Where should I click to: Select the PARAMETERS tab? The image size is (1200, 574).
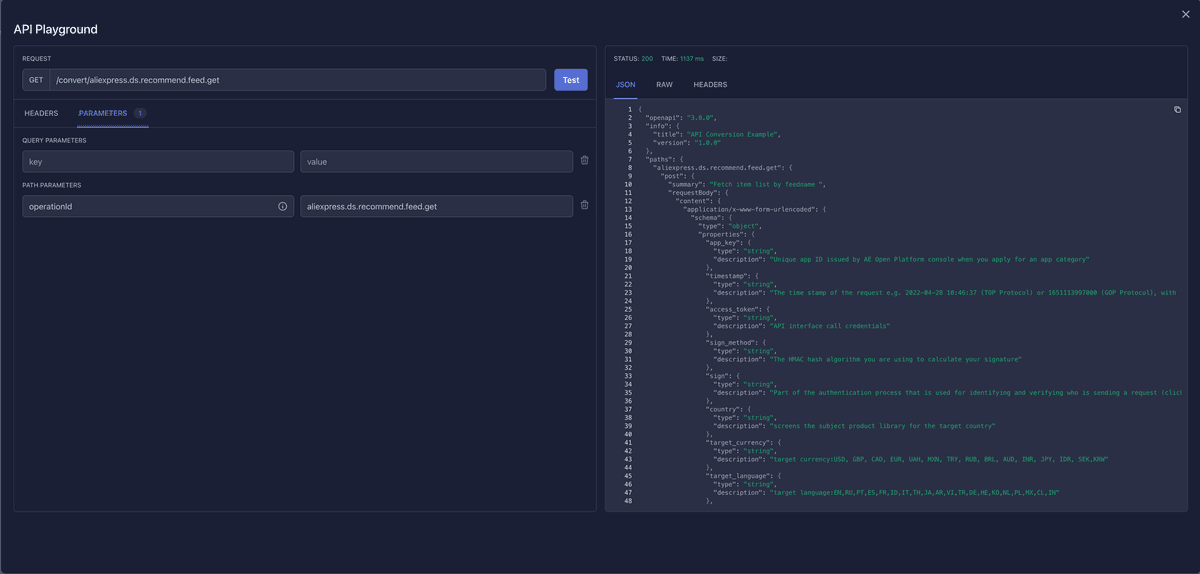(103, 113)
